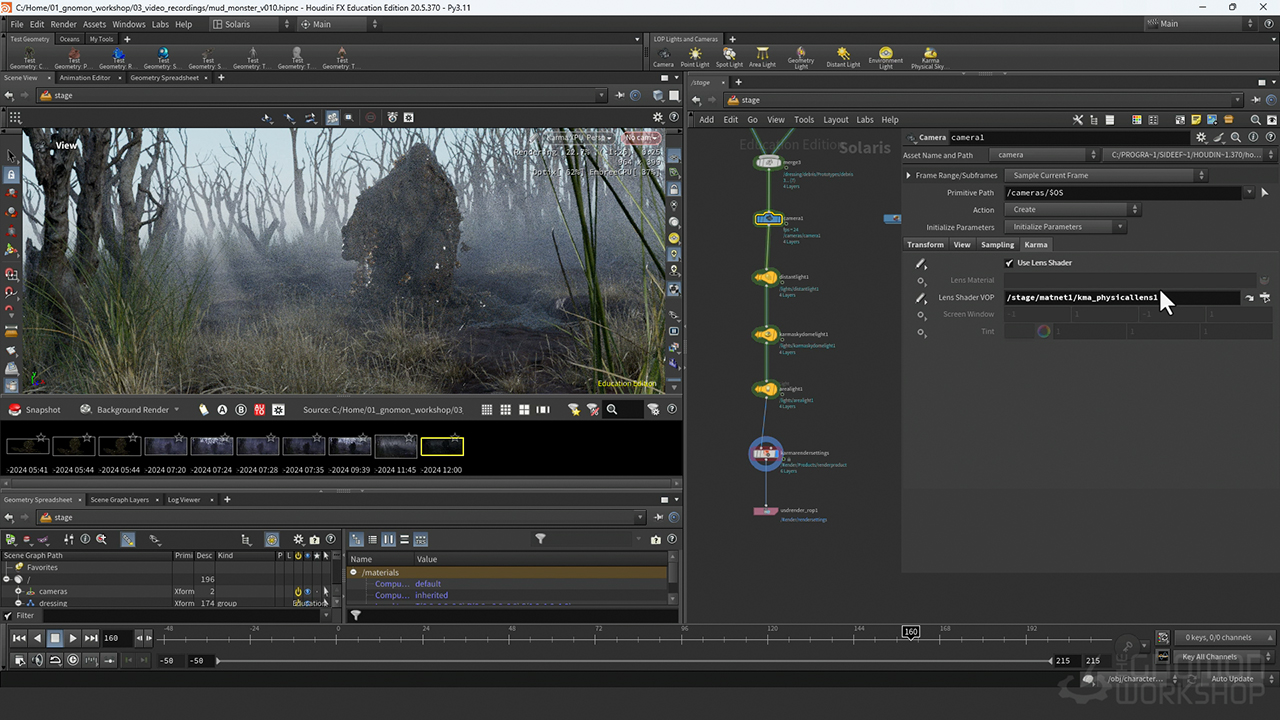Click the Snapshot icon in render gallery
Image resolution: width=1280 pixels, height=720 pixels.
(x=15, y=409)
